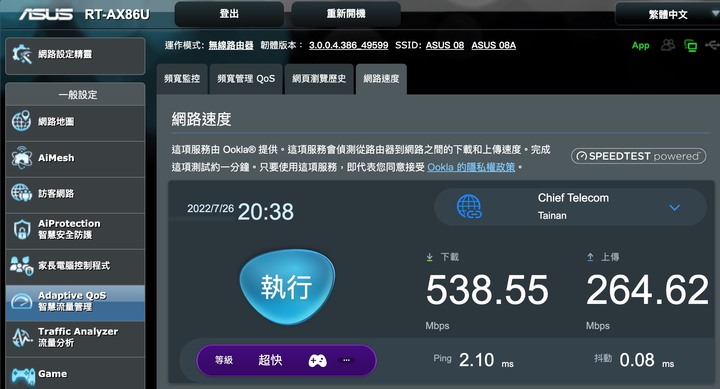Click the 網路速度 page heading
The width and height of the screenshot is (720, 389).
tap(201, 119)
